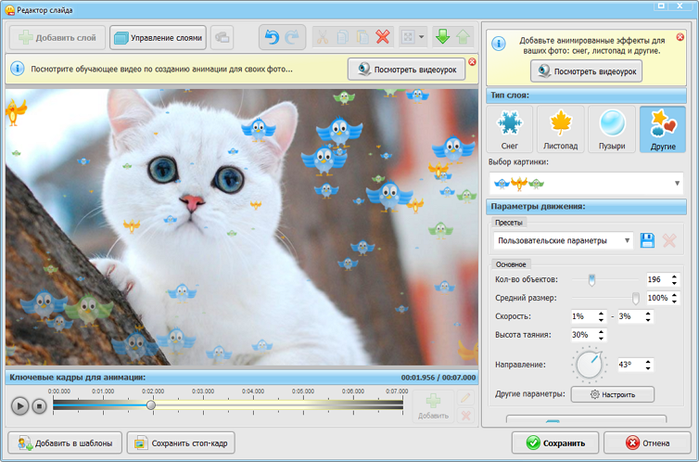The image size is (699, 462).
Task: Click Добавить в шаблоны button
Action: (x=65, y=443)
